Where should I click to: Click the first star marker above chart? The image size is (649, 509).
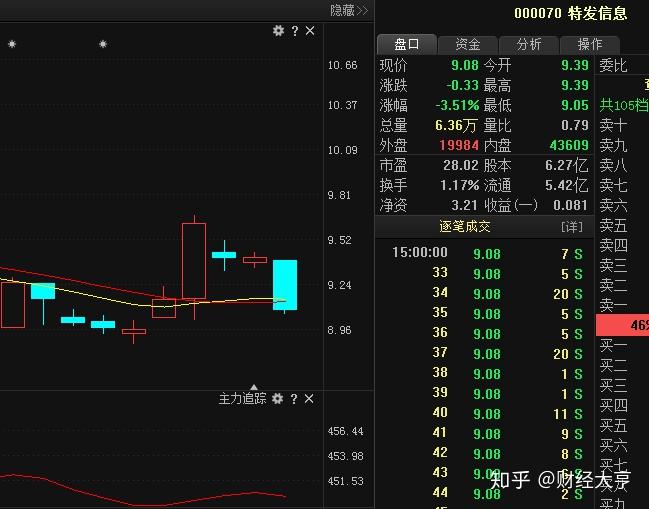pyautogui.click(x=12, y=44)
